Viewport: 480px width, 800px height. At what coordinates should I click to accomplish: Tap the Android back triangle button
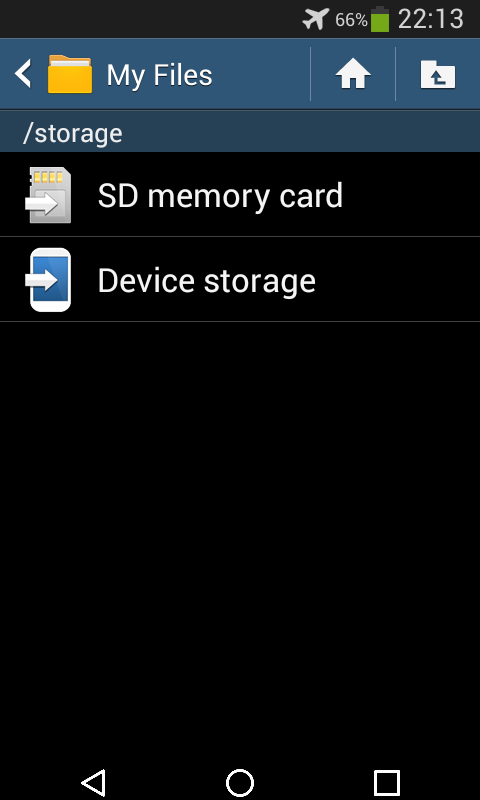click(x=93, y=782)
